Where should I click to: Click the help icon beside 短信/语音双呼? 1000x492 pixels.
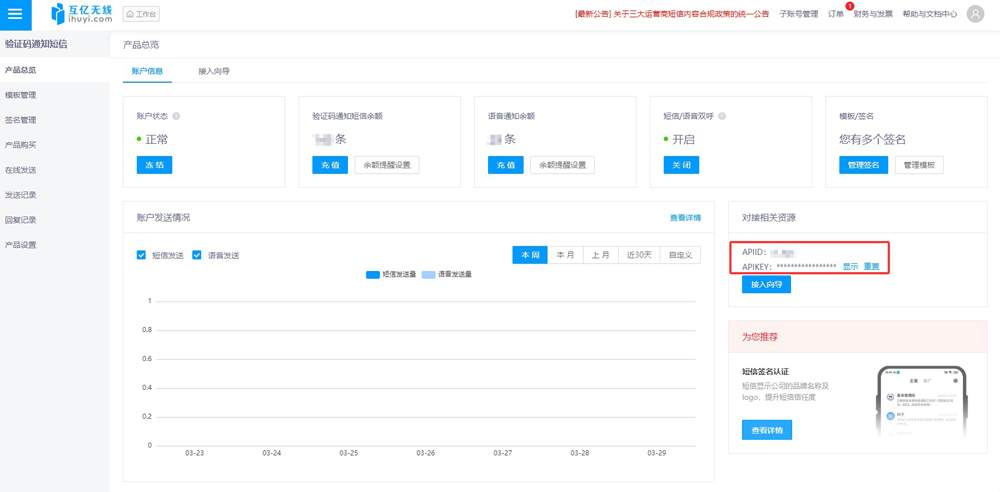coord(722,116)
